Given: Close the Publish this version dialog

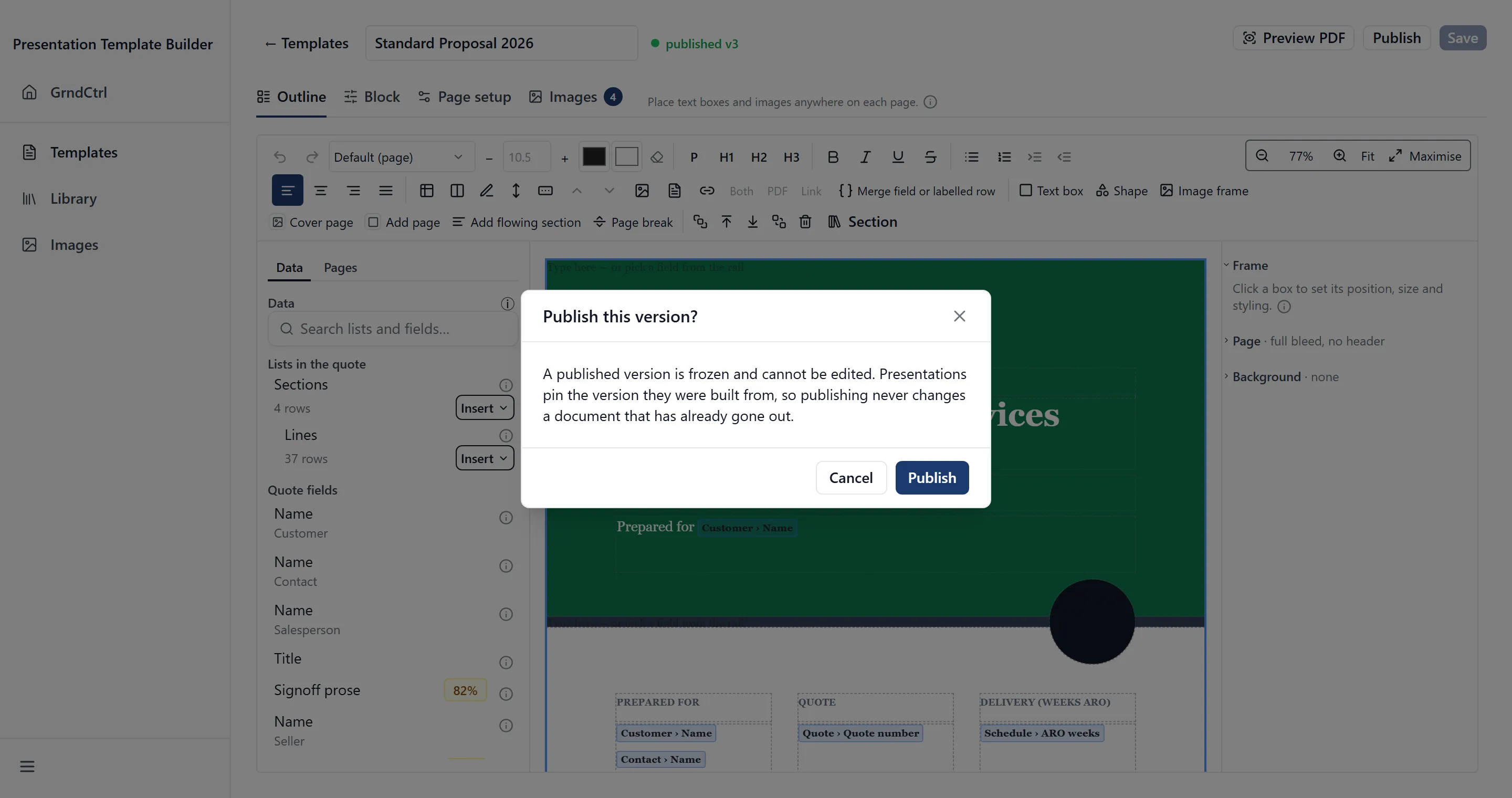Looking at the screenshot, I should point(960,316).
